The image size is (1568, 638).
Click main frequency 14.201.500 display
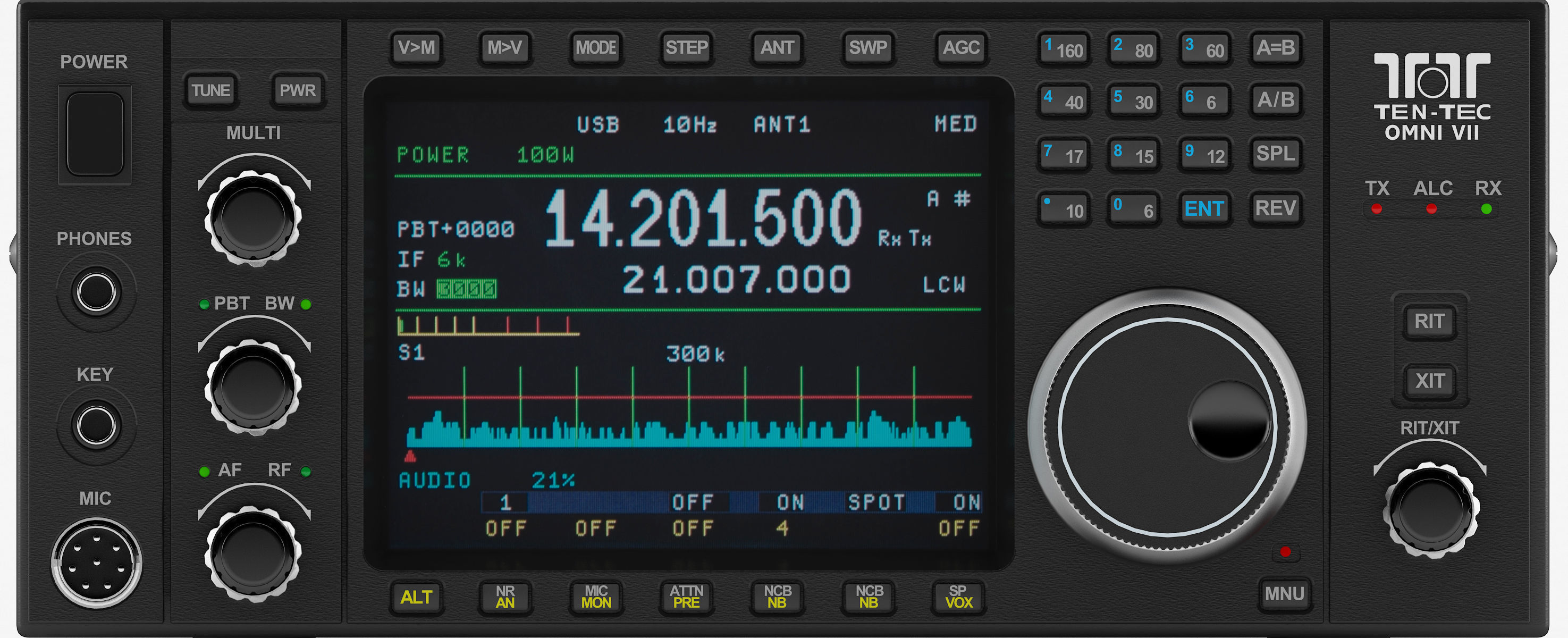[x=703, y=218]
